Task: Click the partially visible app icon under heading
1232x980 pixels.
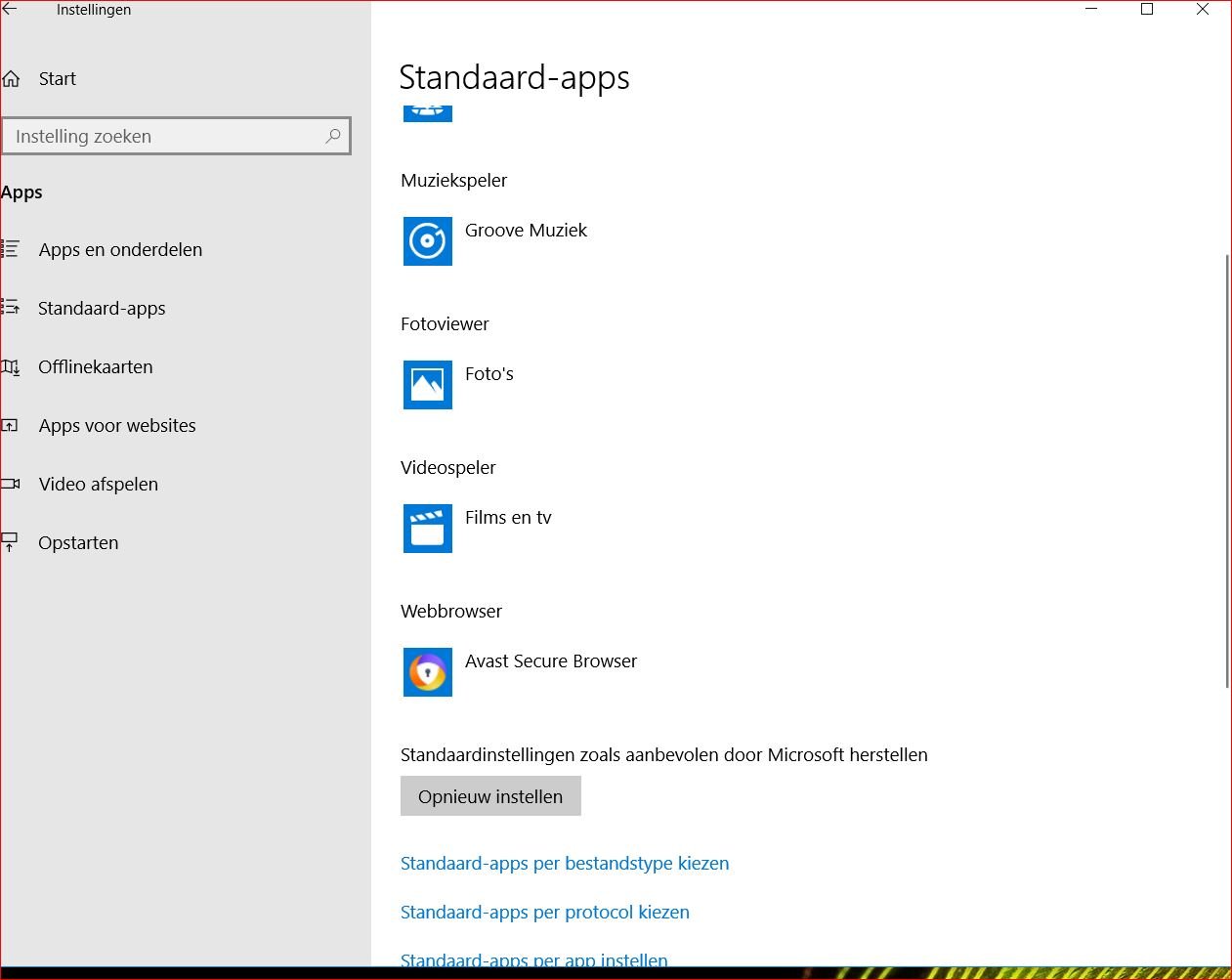Action: pos(428,111)
